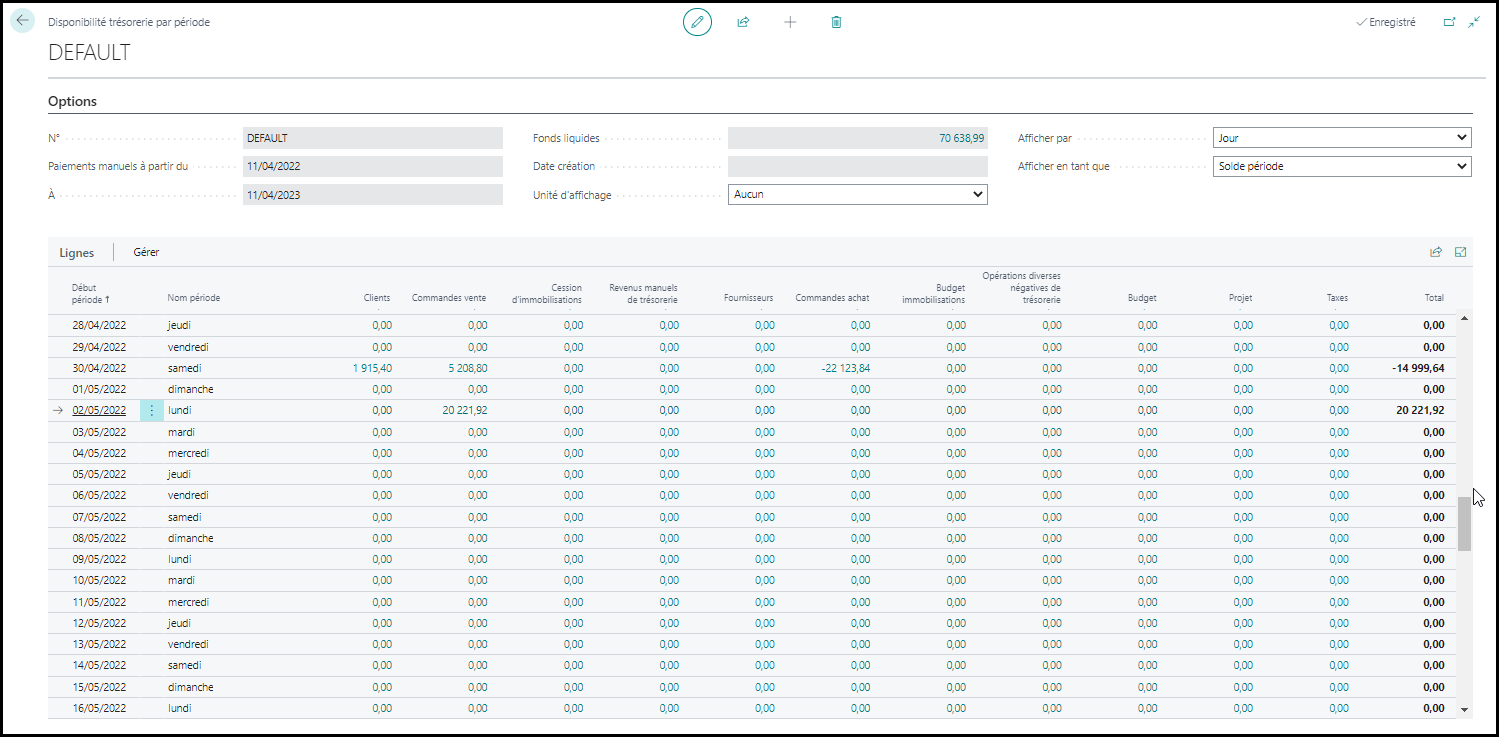Open the -22 123,84 Commandes achat amount

point(844,368)
